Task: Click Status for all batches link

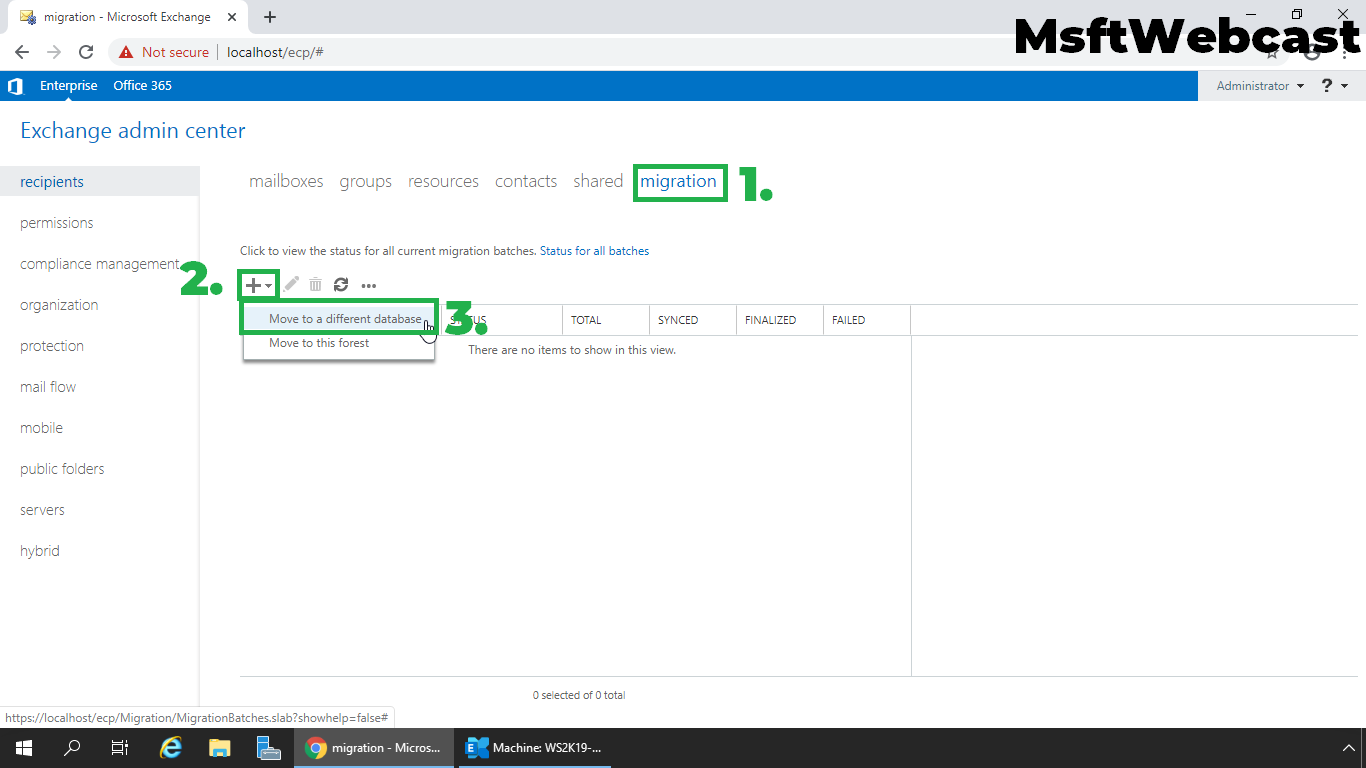Action: coord(594,251)
